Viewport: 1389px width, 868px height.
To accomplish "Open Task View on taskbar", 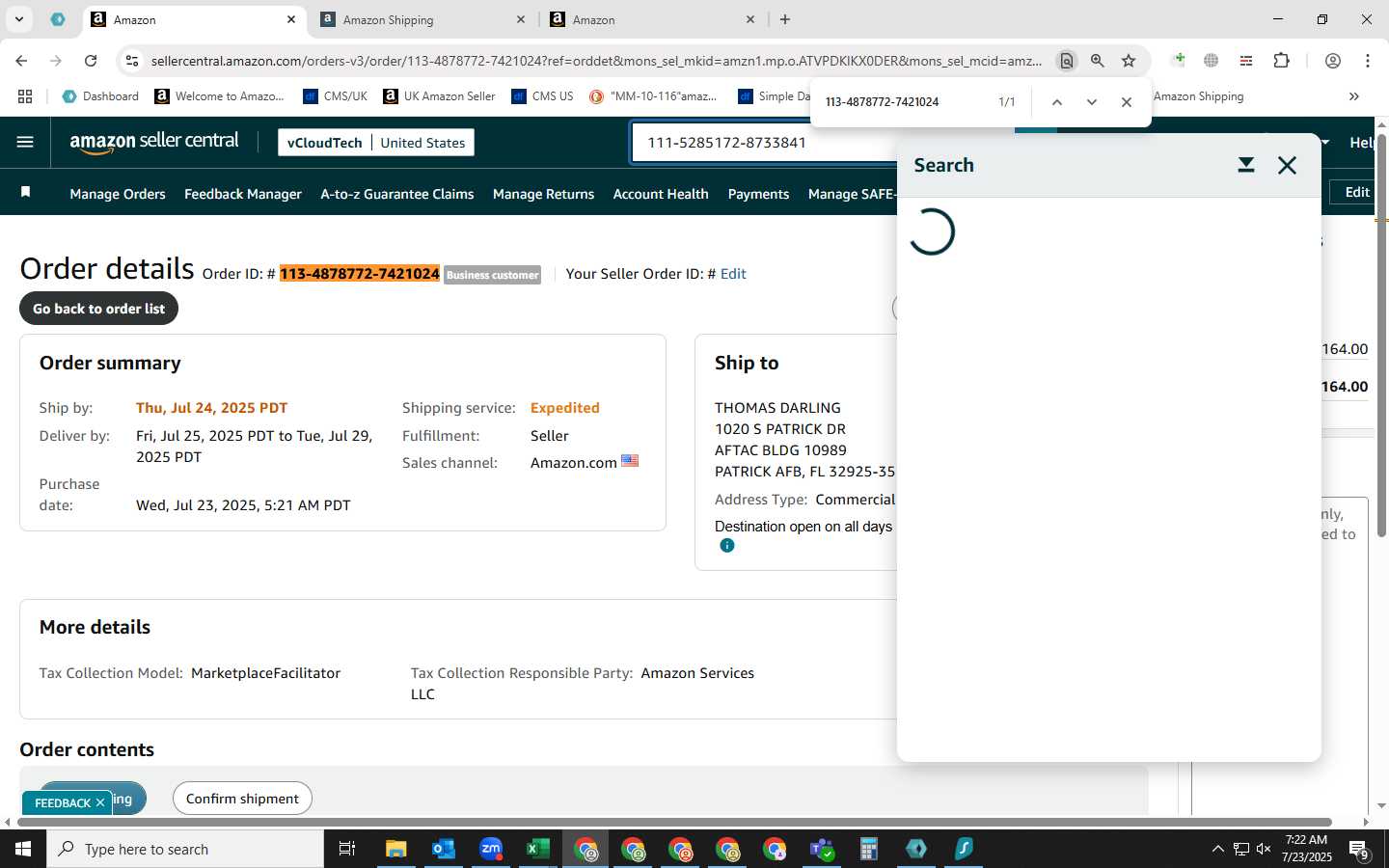I will (x=347, y=849).
